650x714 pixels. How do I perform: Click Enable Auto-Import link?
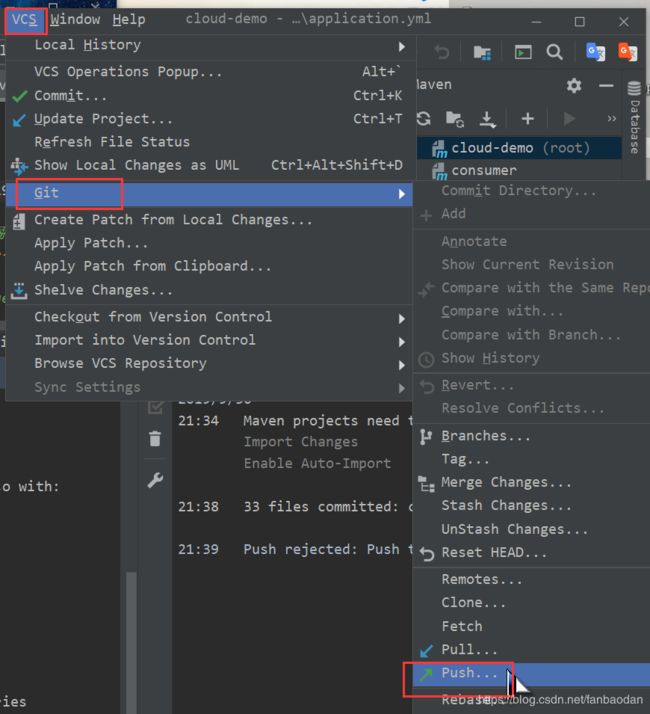tap(317, 464)
